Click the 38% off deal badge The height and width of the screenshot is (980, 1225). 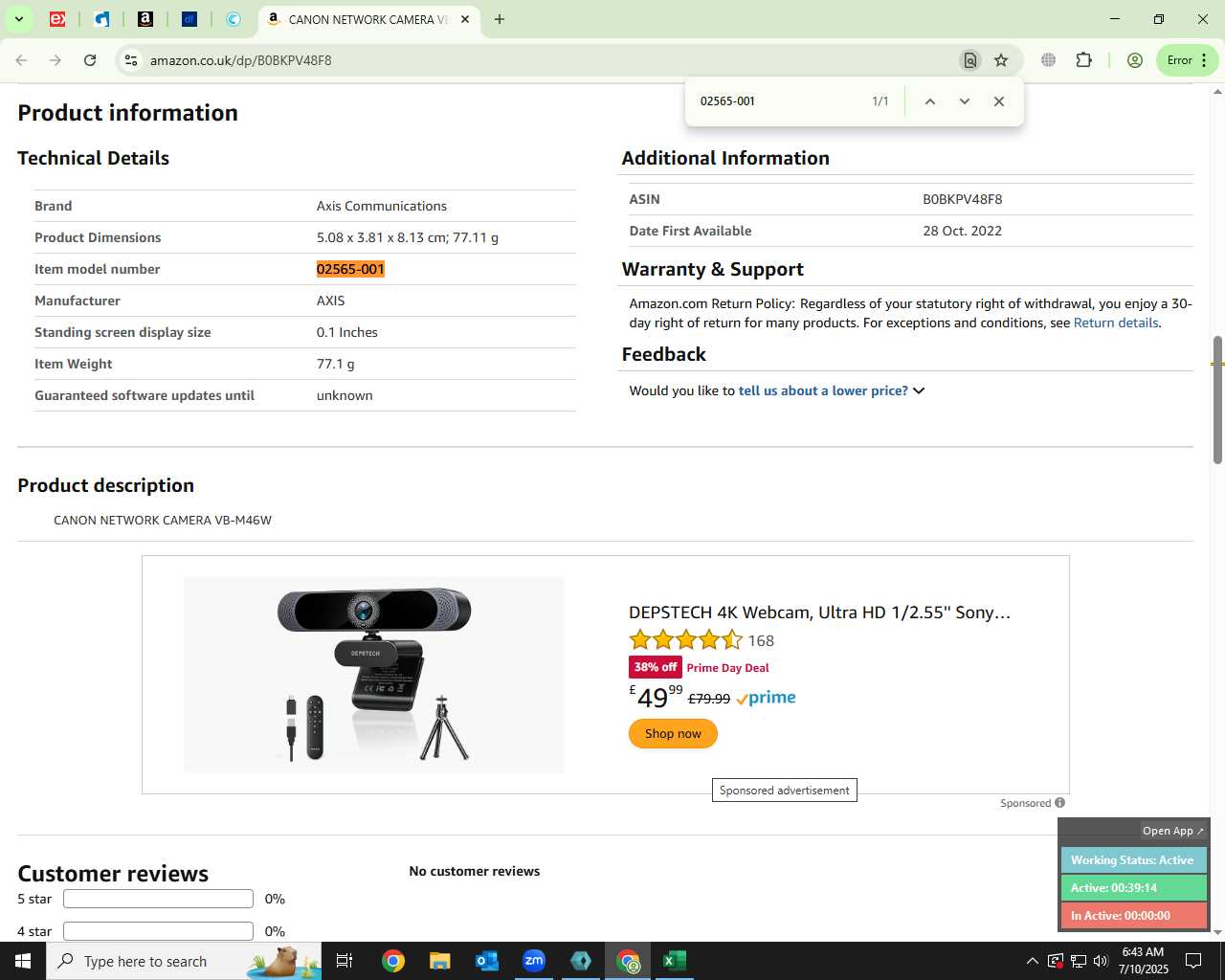click(656, 667)
